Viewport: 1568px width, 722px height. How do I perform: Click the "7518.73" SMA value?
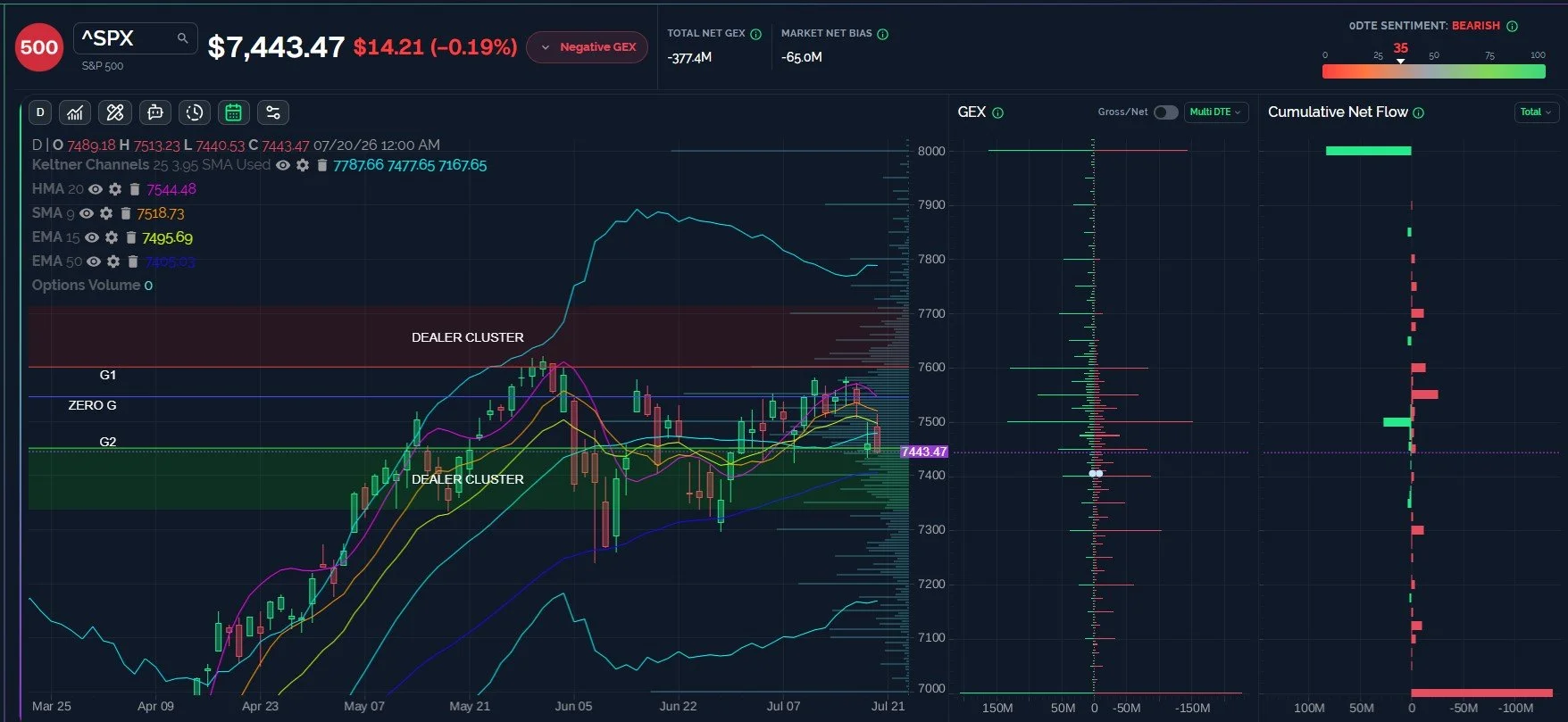pos(161,213)
